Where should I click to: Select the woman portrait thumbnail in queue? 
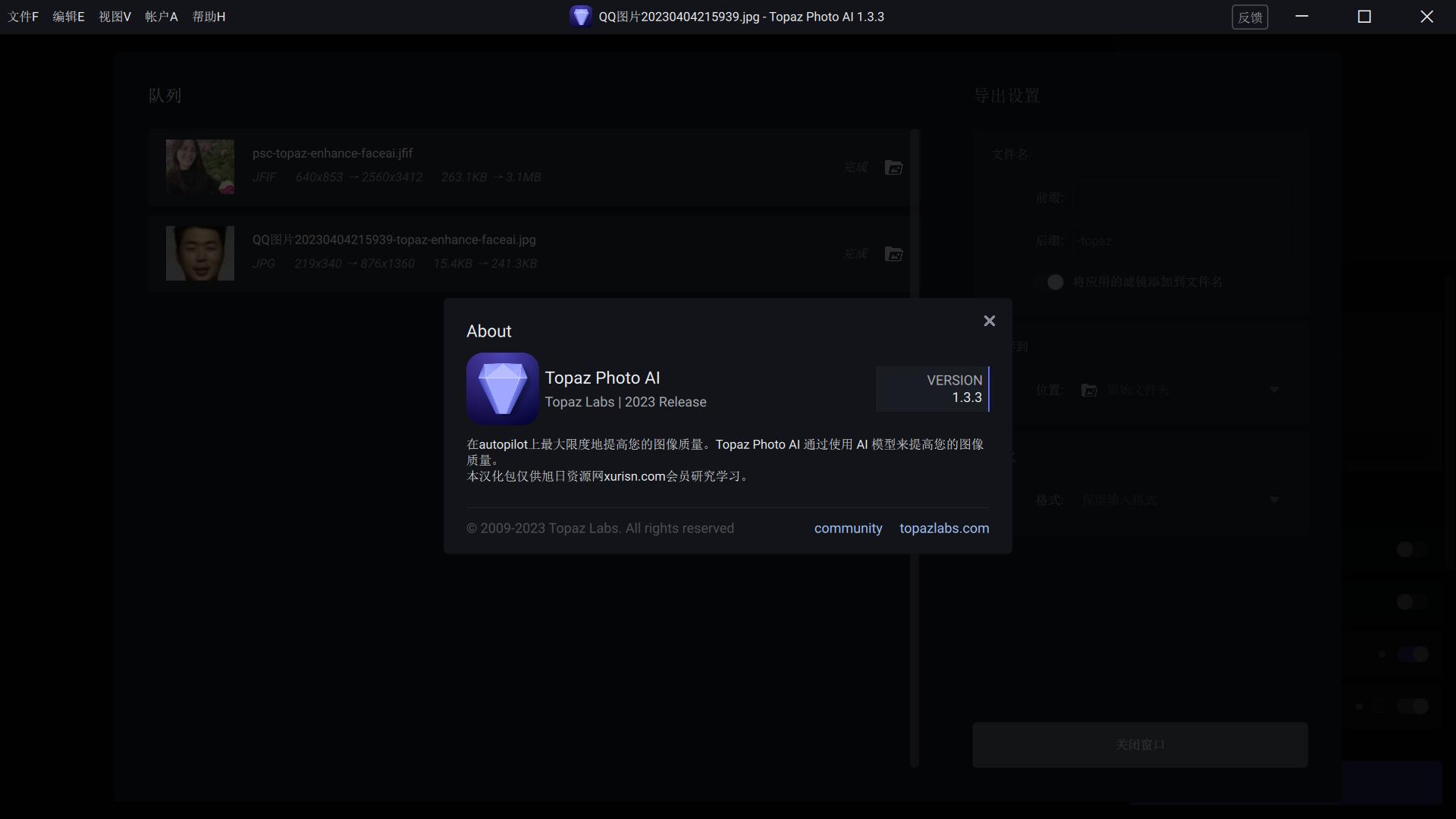click(200, 167)
